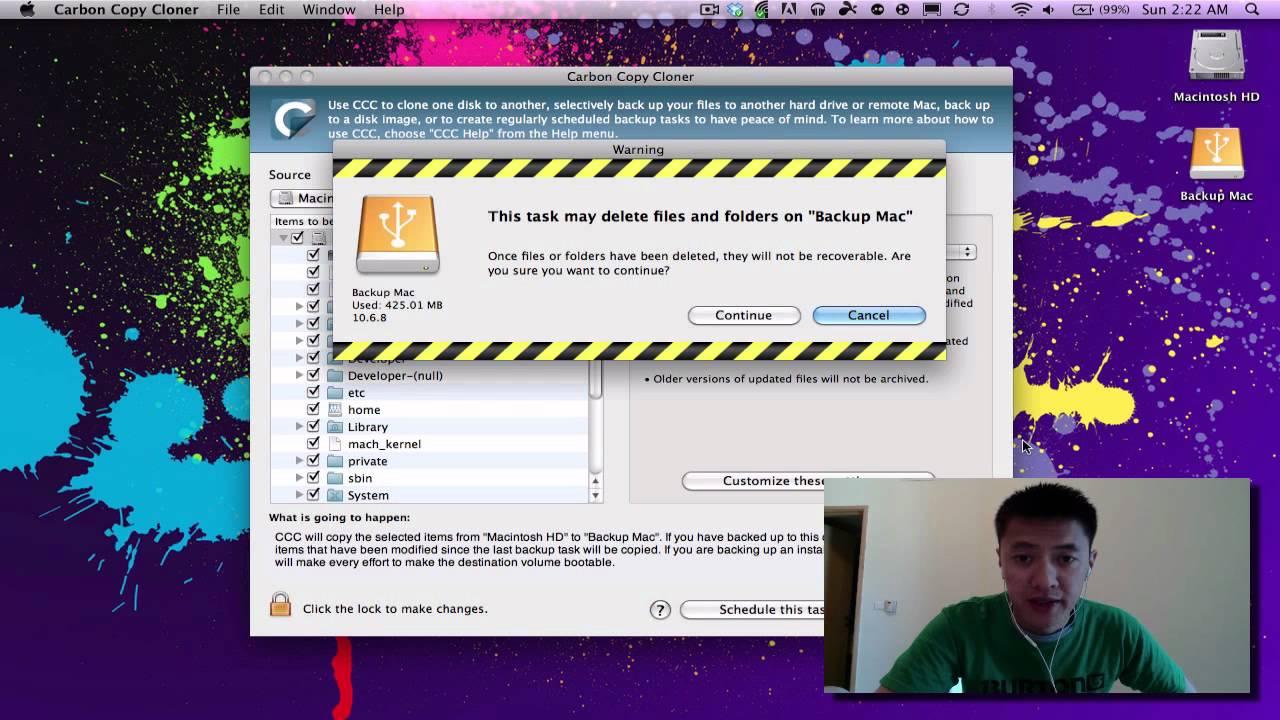
Task: Click the sbin folder icon
Action: (x=335, y=478)
